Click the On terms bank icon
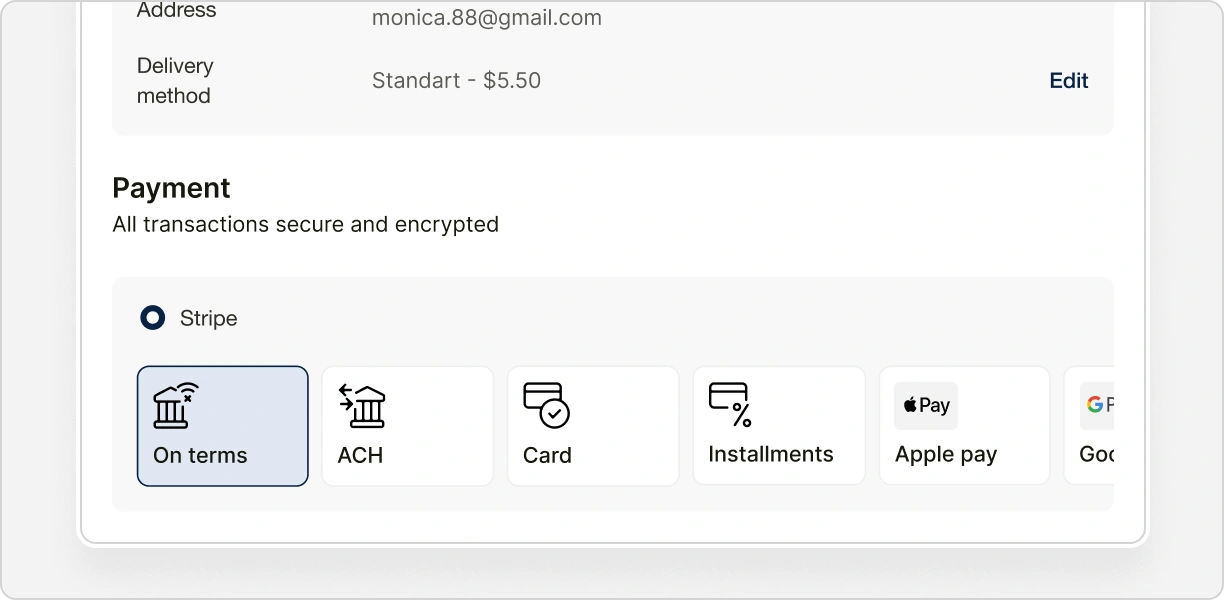Viewport: 1224px width, 600px height. (175, 405)
